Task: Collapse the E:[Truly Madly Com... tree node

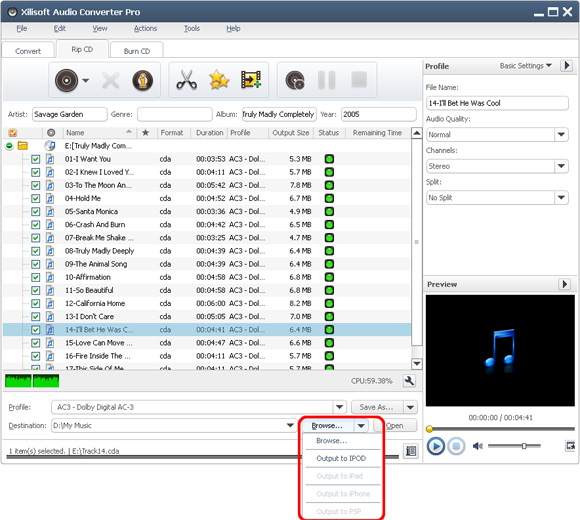Action: pos(9,146)
